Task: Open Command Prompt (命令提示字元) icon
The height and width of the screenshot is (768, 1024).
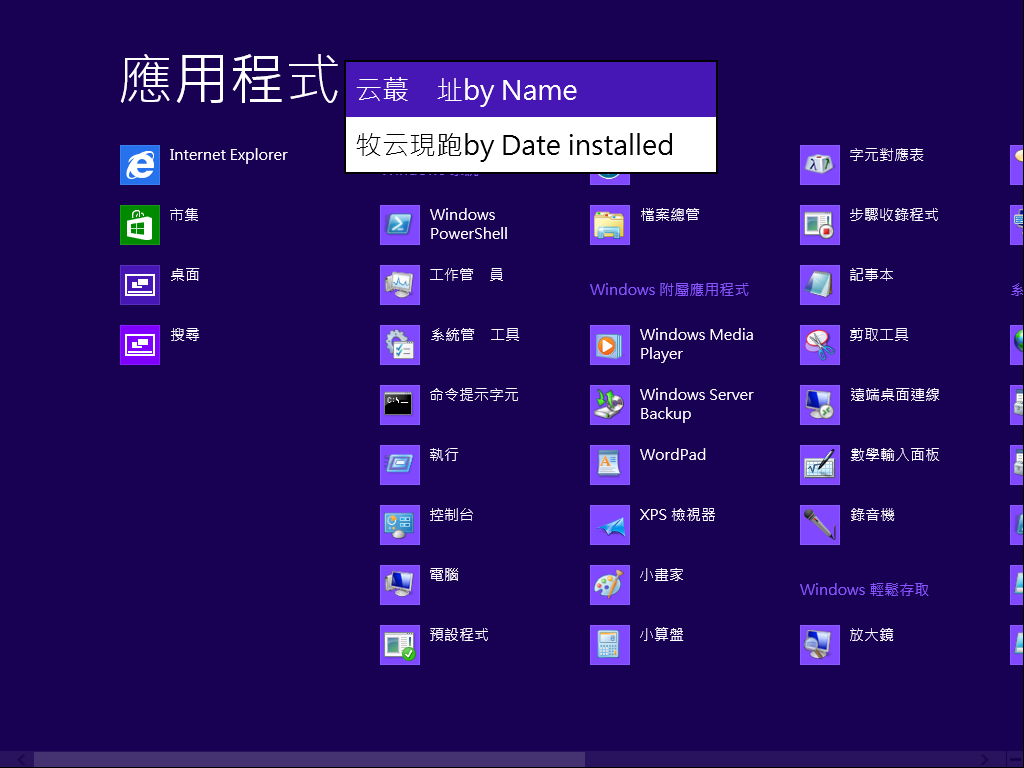Action: 400,405
